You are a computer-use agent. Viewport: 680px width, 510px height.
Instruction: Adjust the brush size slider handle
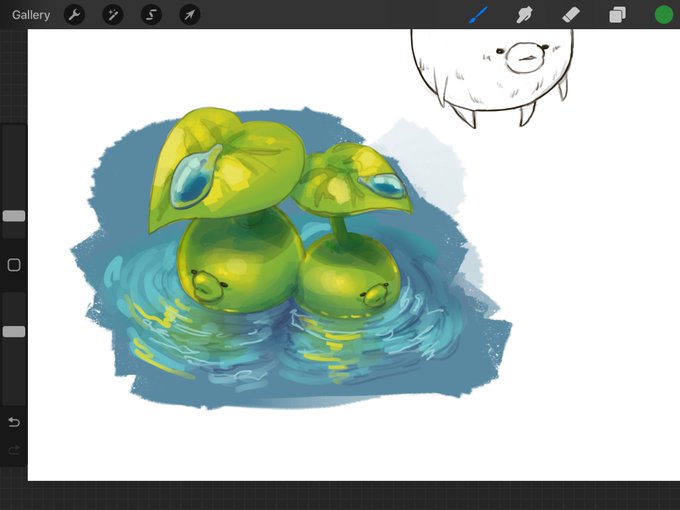(14, 216)
